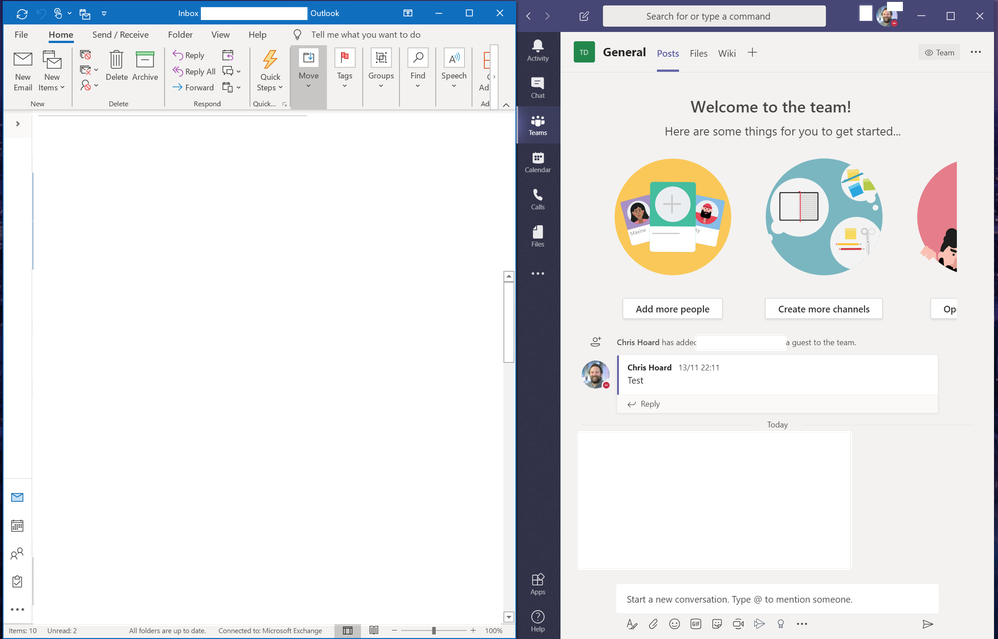
Task: Click Forward in the Respond group
Action: (x=193, y=87)
